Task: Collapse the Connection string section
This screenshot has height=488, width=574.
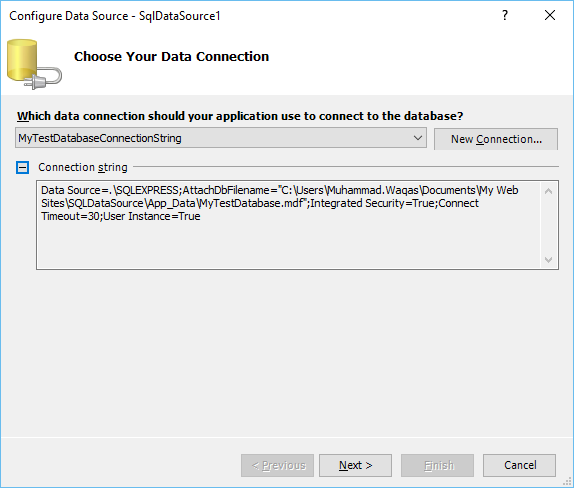Action: point(22,168)
